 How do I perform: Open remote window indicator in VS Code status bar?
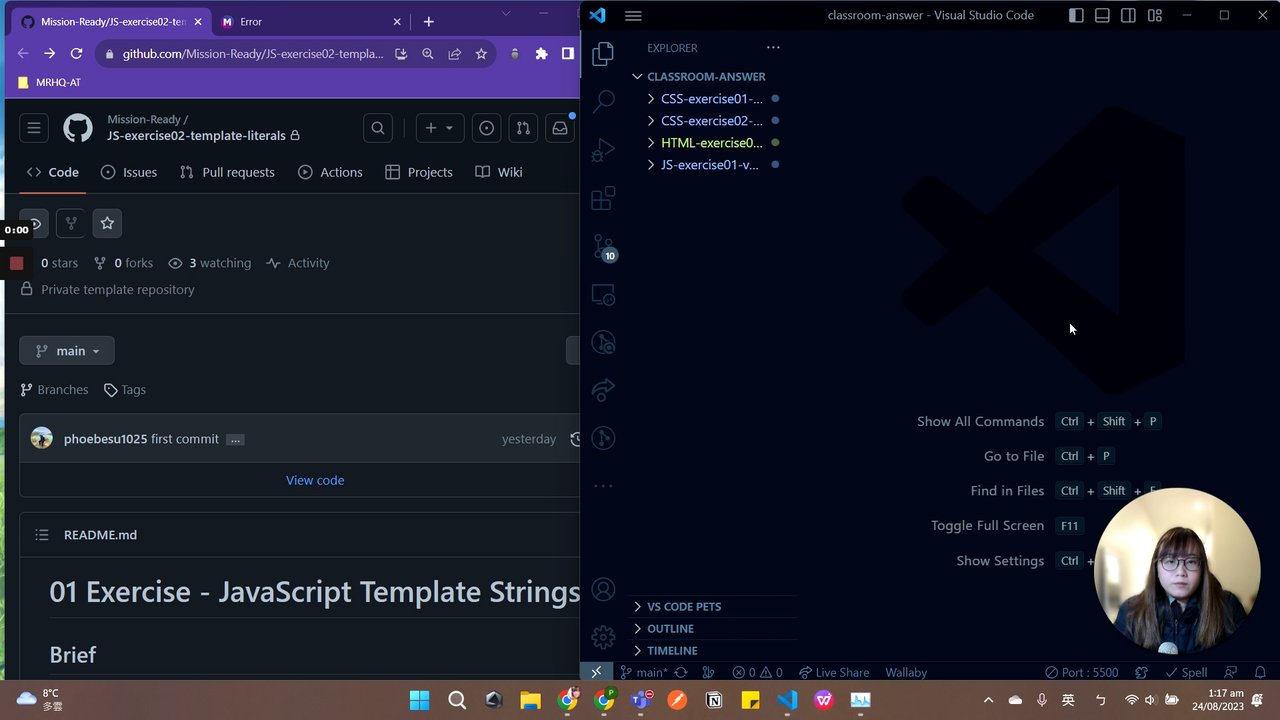(597, 673)
